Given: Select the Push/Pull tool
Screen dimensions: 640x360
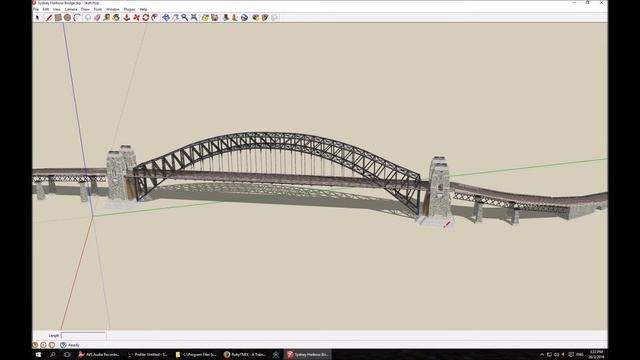Looking at the screenshot, I should pos(127,18).
